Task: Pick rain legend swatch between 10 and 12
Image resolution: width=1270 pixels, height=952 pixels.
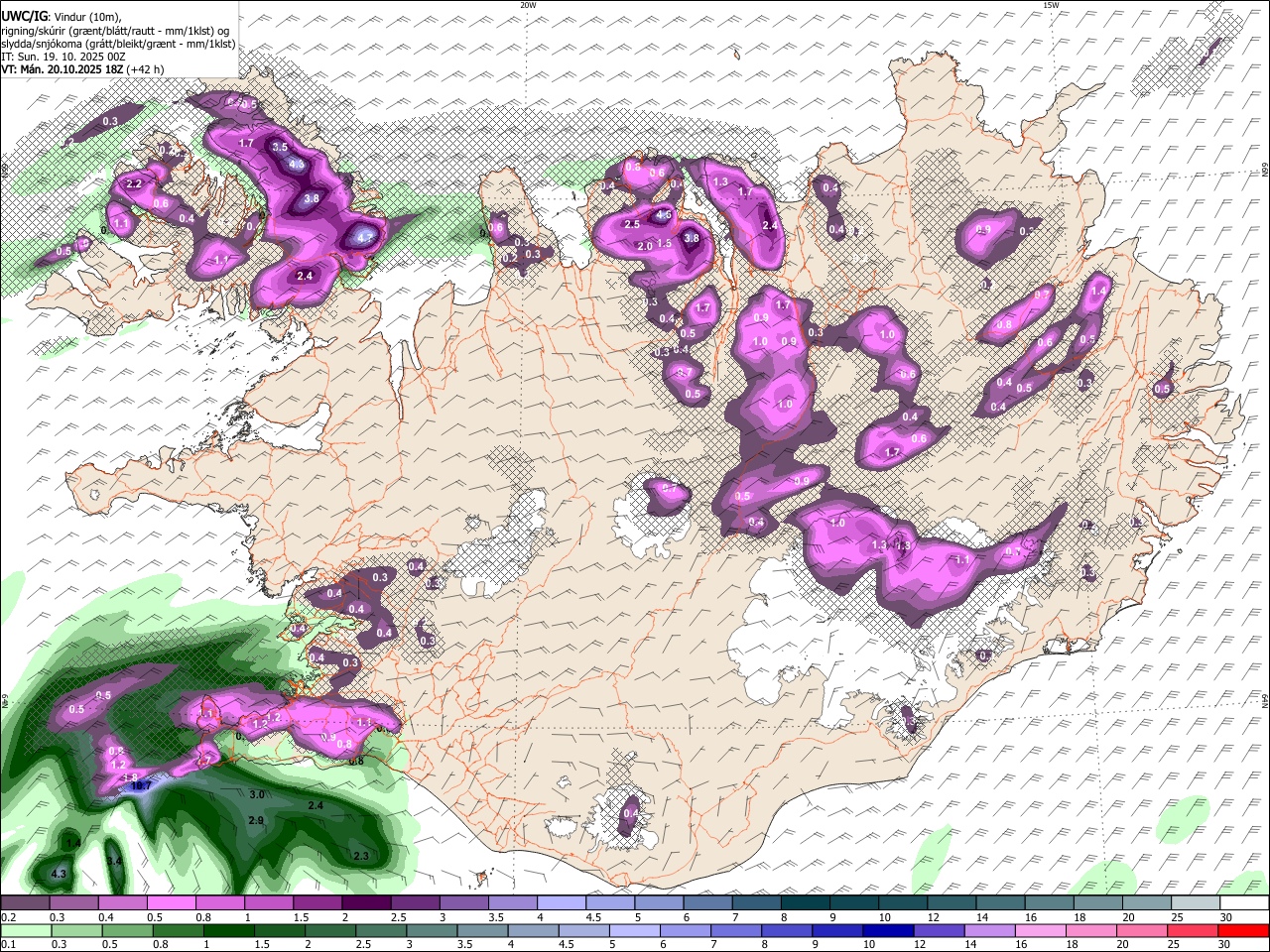Action: 889,930
